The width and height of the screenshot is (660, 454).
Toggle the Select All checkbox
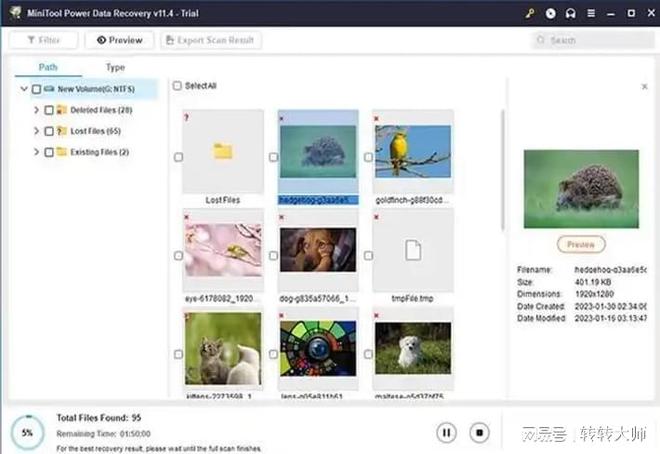click(177, 86)
